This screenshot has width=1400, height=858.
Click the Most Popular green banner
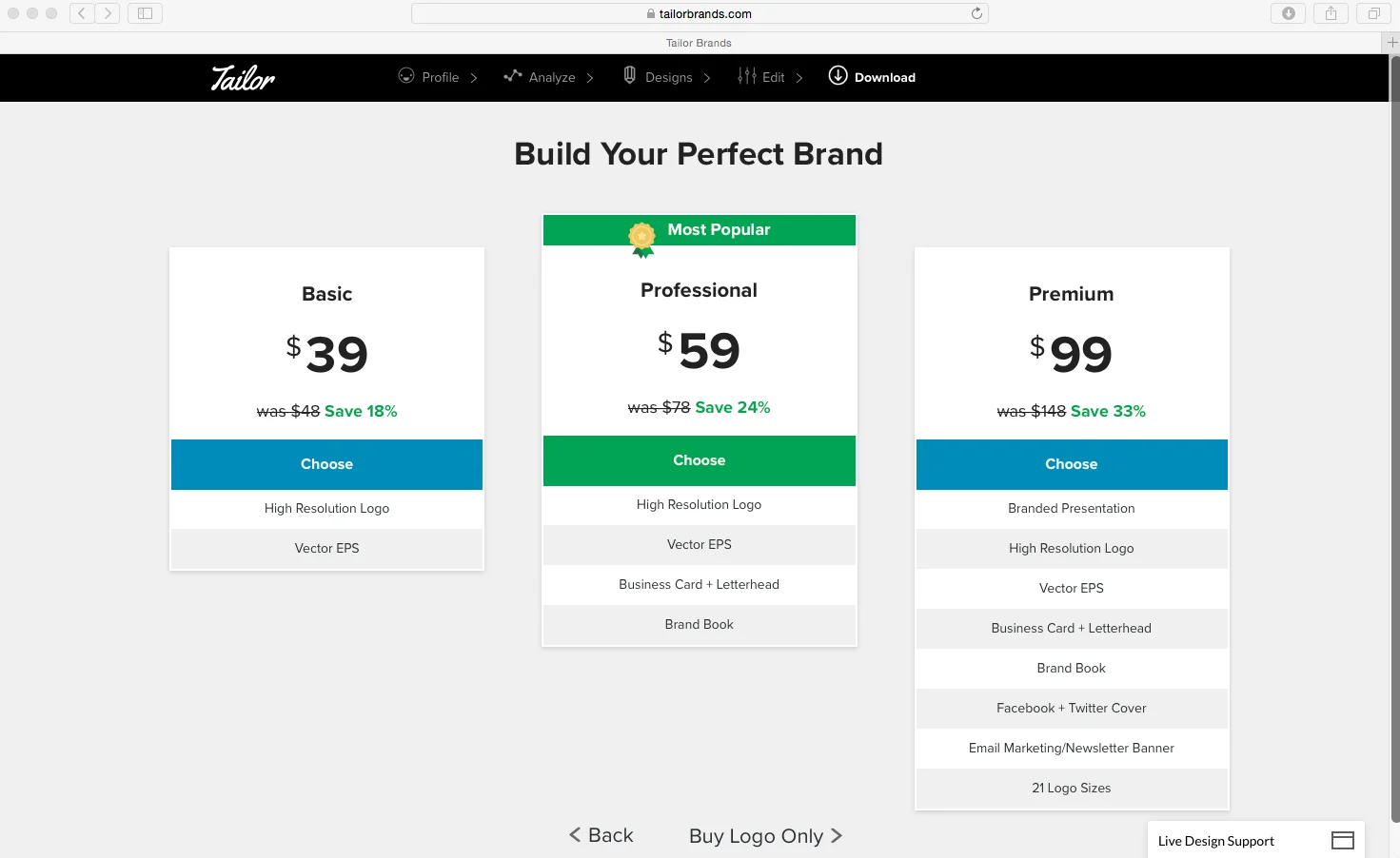tap(700, 230)
